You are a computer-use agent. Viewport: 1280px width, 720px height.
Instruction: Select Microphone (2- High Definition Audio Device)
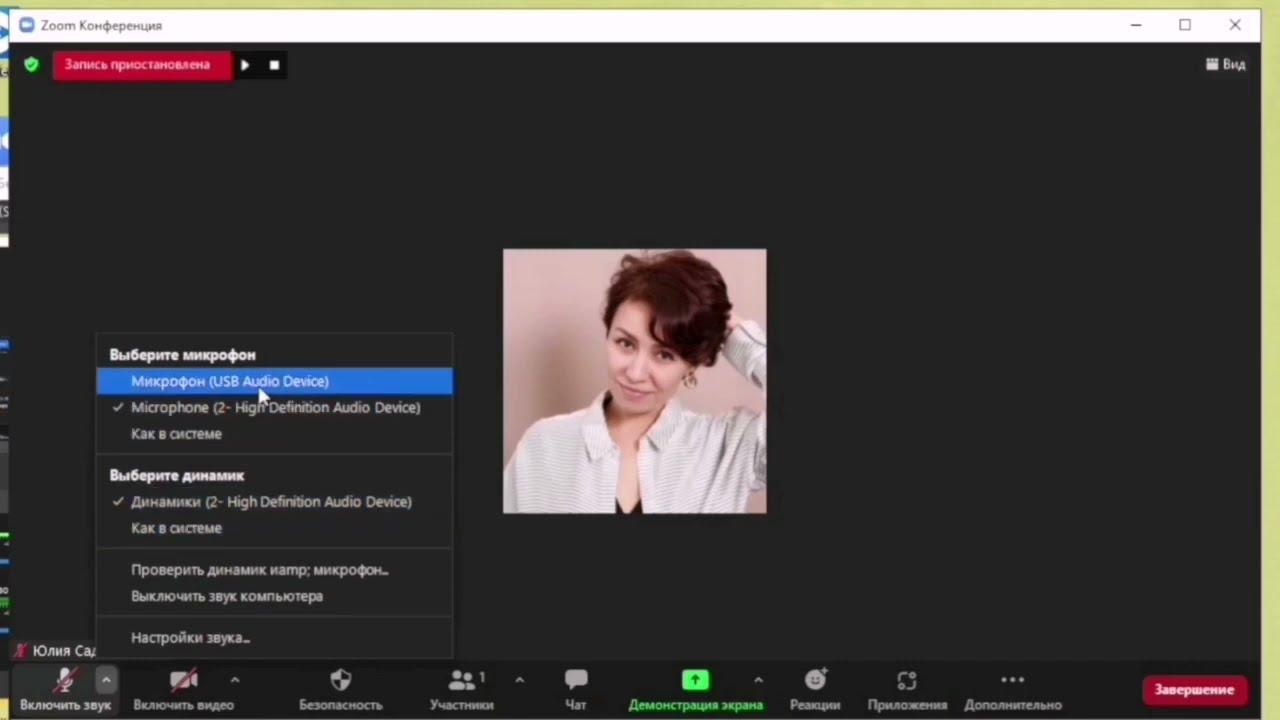tap(274, 407)
